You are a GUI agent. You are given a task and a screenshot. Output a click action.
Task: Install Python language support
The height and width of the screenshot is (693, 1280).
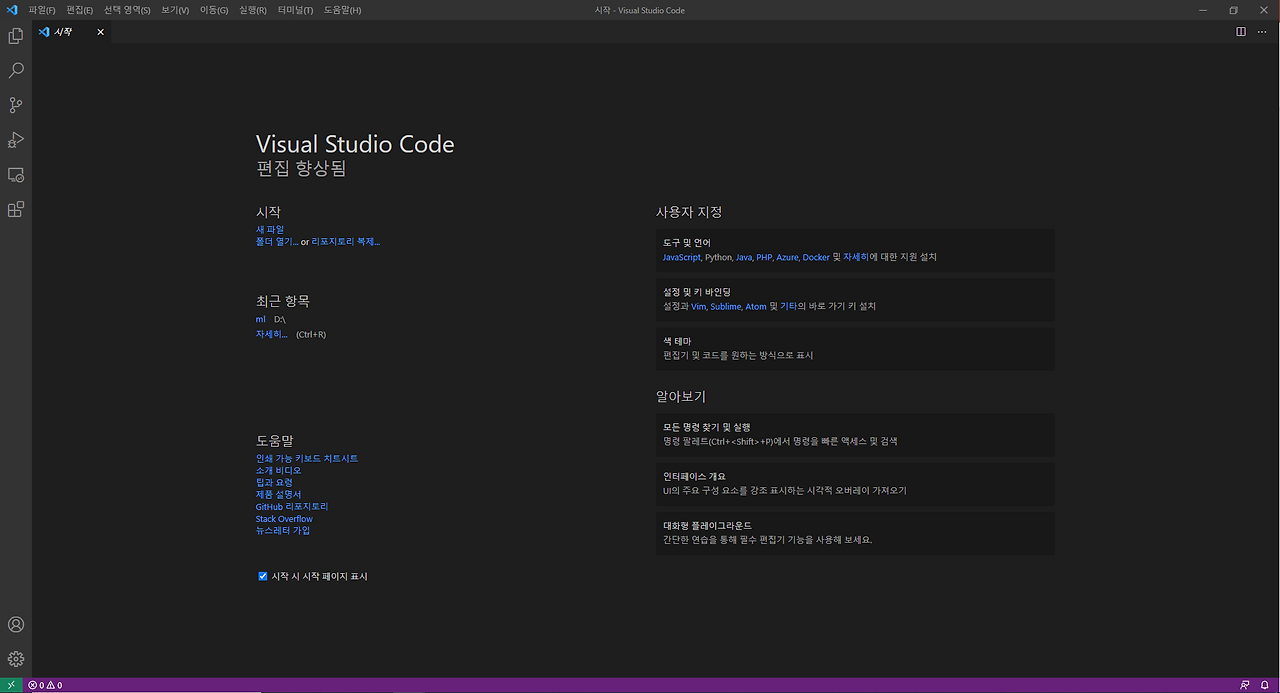tap(718, 257)
